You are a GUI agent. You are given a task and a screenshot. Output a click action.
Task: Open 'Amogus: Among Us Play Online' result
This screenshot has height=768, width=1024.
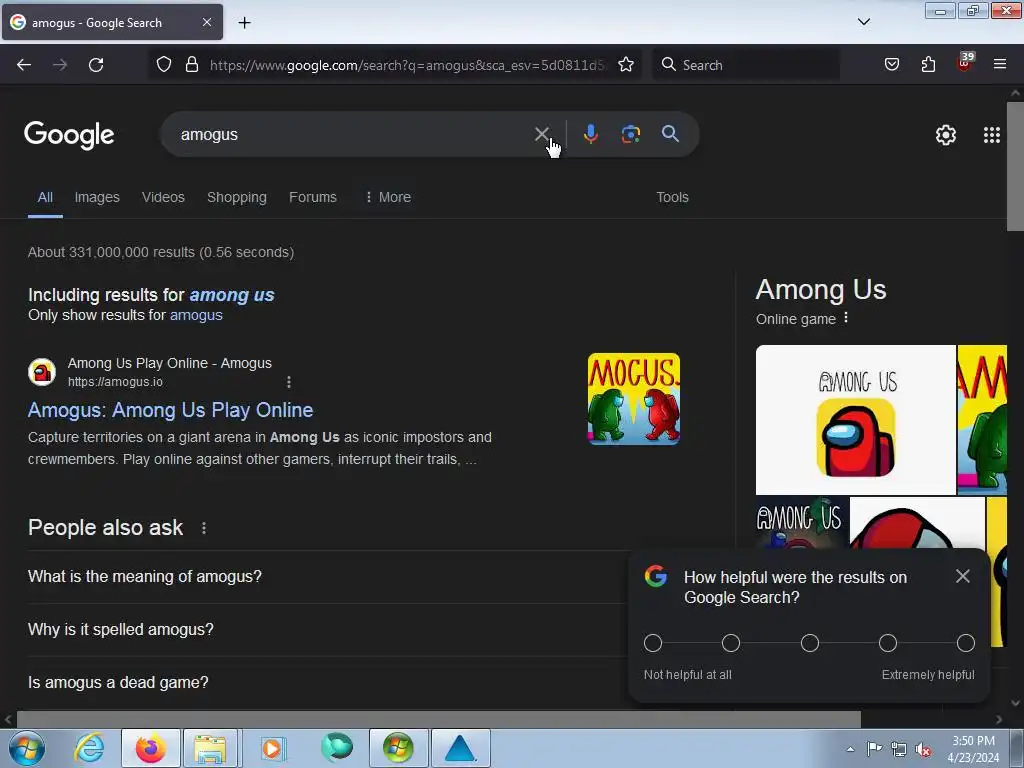pyautogui.click(x=170, y=410)
